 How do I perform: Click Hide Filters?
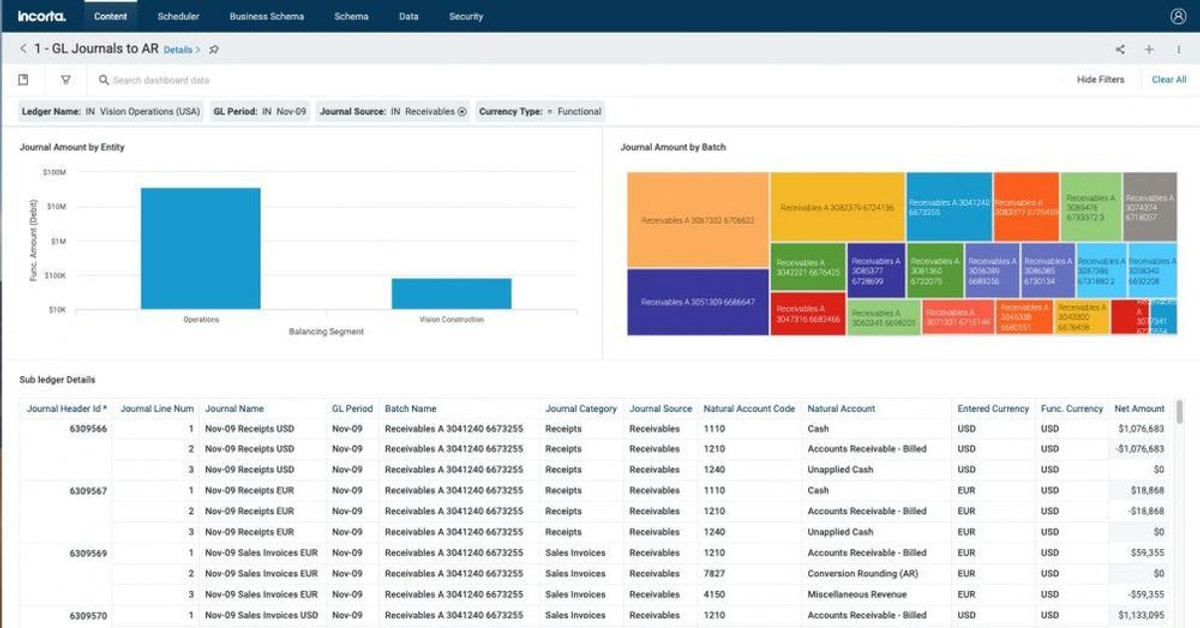point(1100,80)
